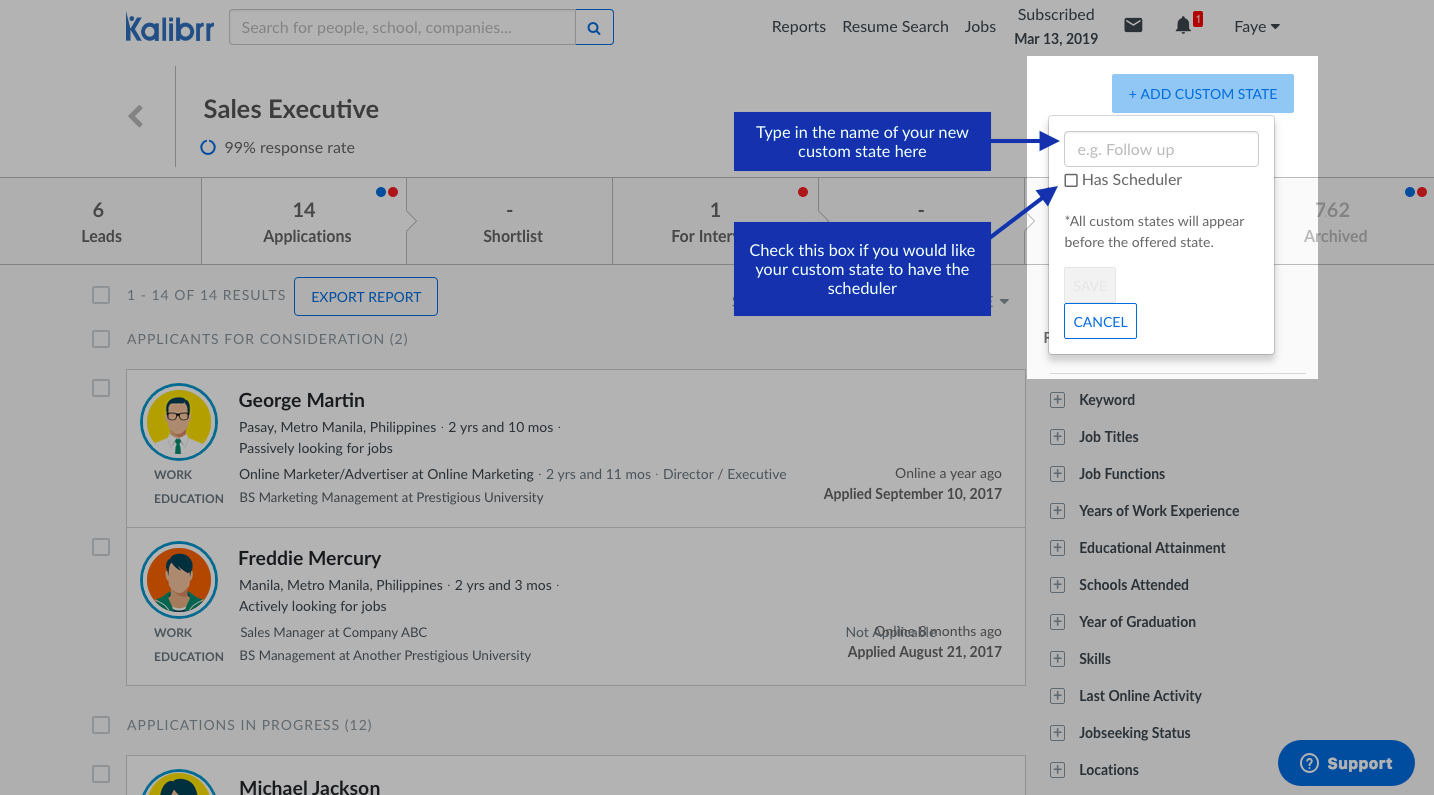Screen dimensions: 1434x795
Task: Switch to the Leads tab
Action: (x=100, y=222)
